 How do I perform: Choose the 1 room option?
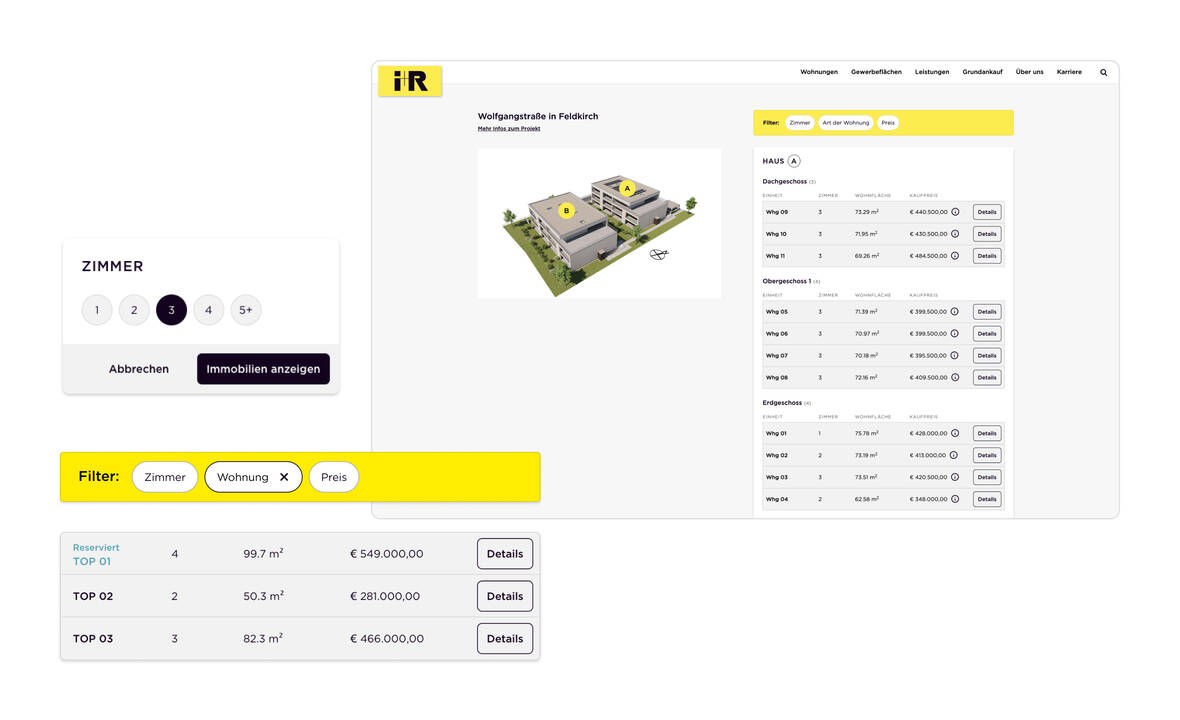pos(97,310)
